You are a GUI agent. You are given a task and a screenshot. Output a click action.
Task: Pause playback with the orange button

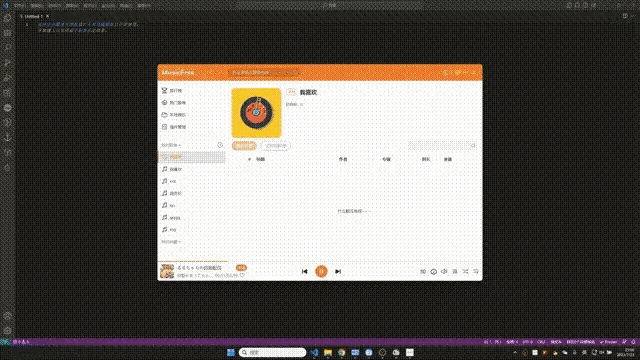(x=321, y=271)
